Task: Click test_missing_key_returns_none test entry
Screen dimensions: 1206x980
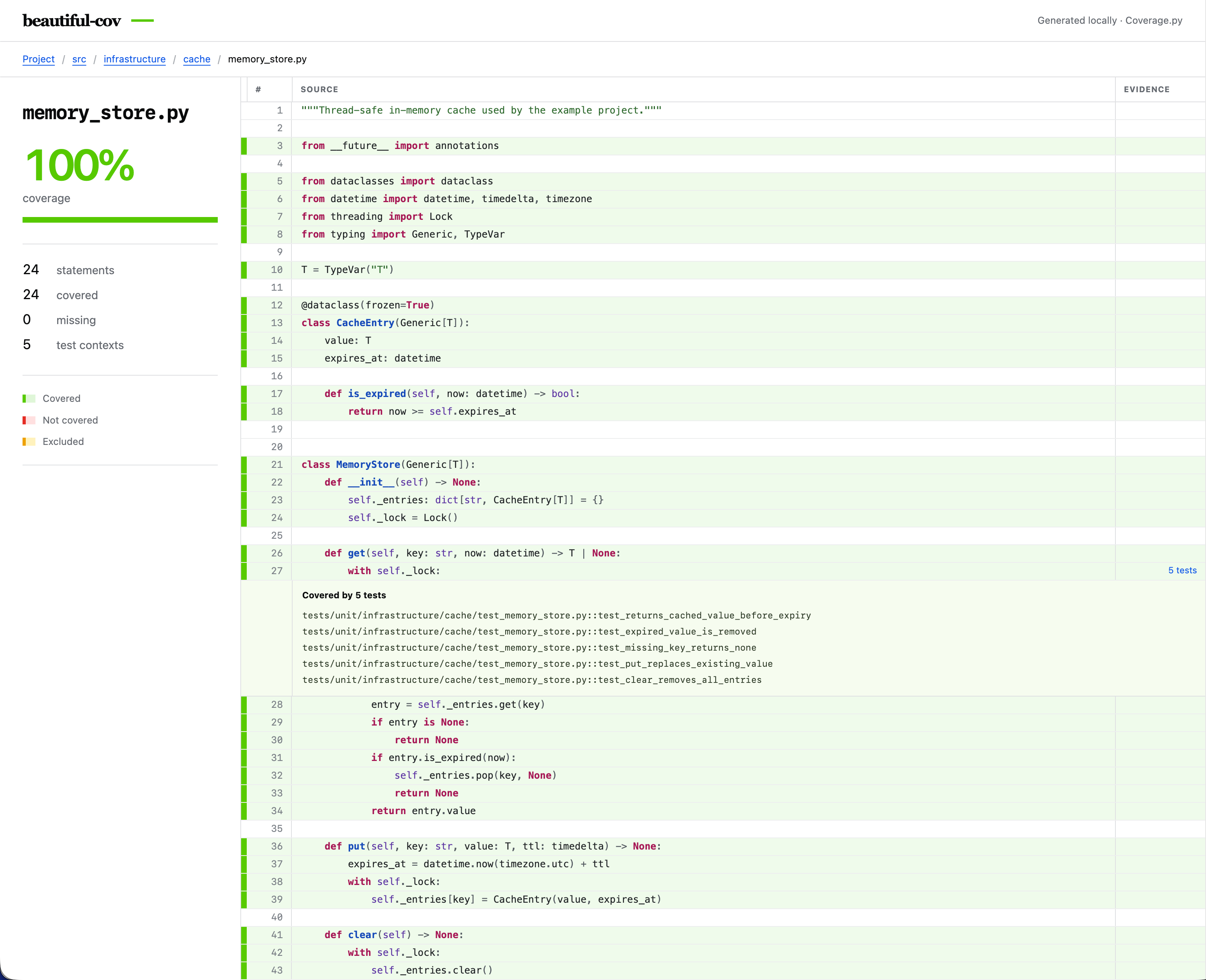Action: point(529,647)
